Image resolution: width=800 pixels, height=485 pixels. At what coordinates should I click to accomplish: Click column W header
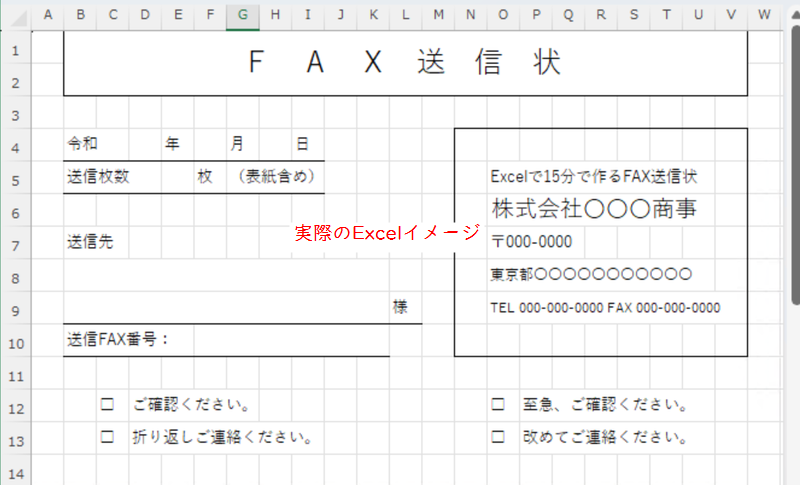tap(764, 14)
